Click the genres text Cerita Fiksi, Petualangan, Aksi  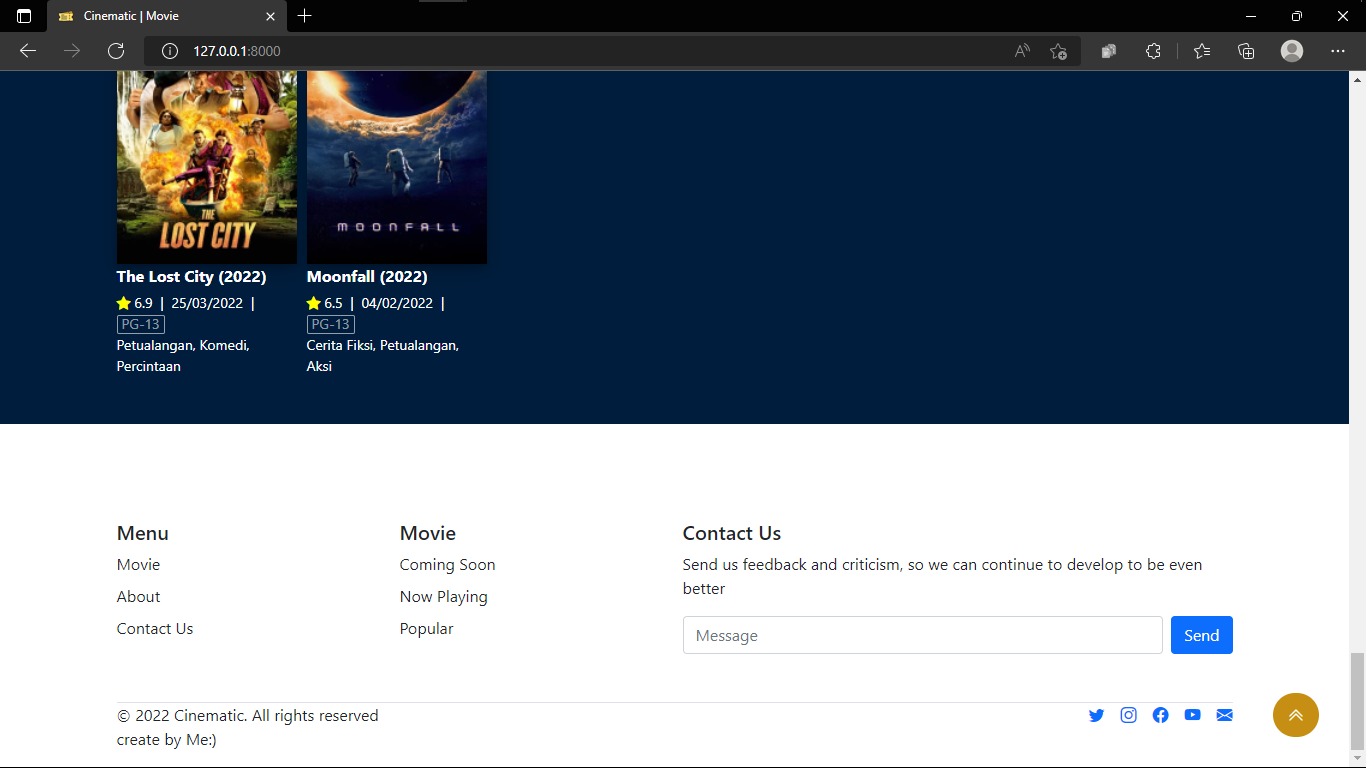[383, 355]
